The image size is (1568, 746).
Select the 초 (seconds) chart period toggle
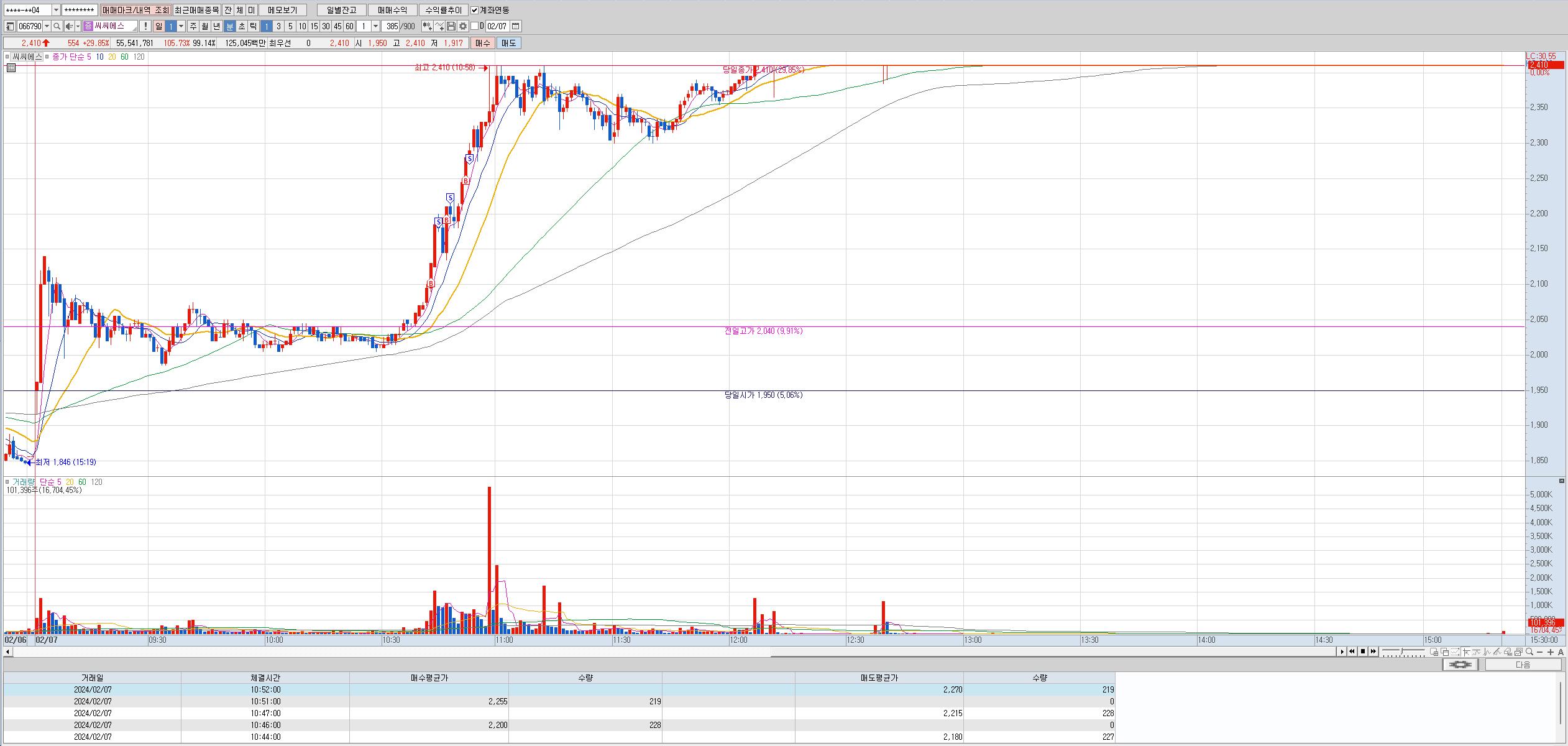click(242, 26)
